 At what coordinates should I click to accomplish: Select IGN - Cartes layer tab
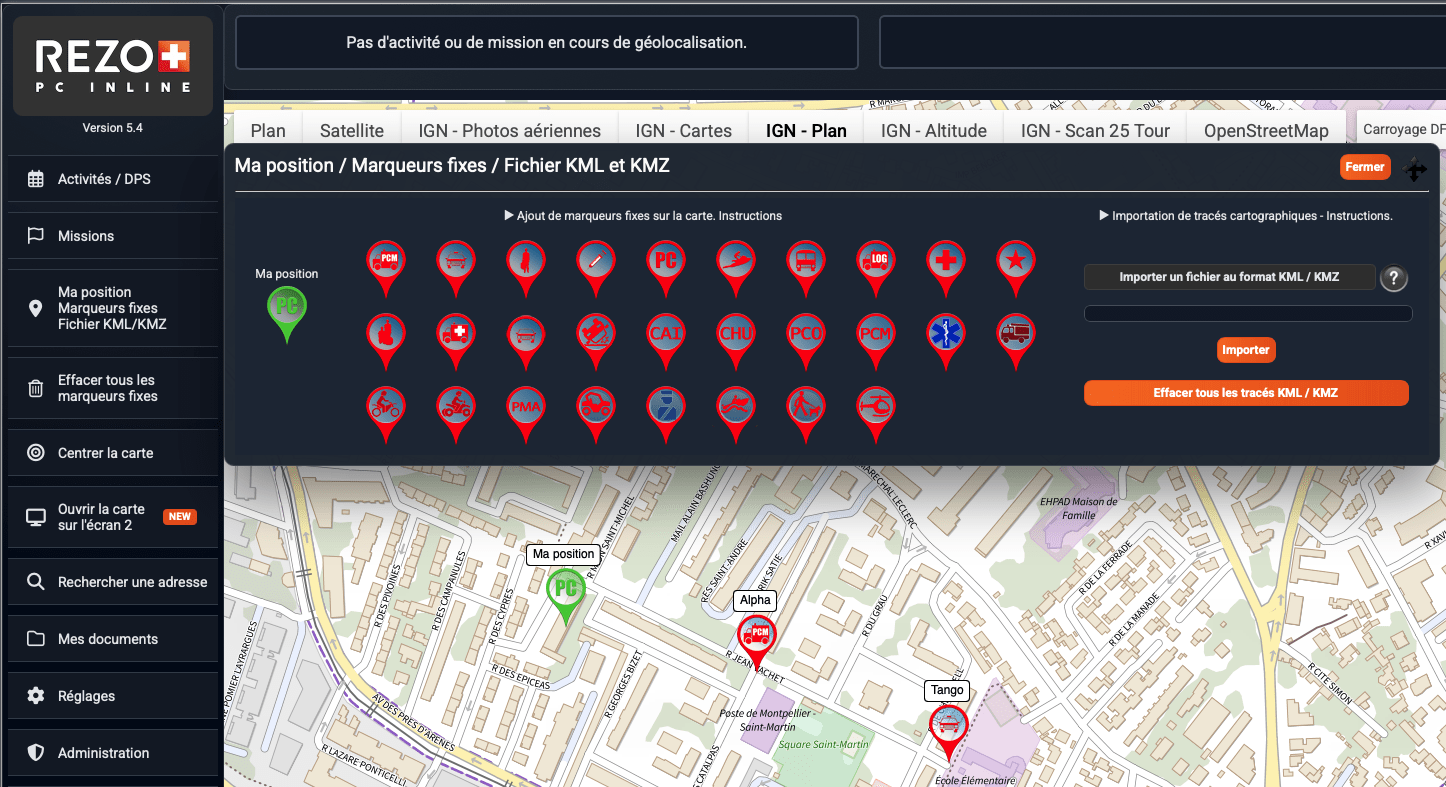(684, 130)
